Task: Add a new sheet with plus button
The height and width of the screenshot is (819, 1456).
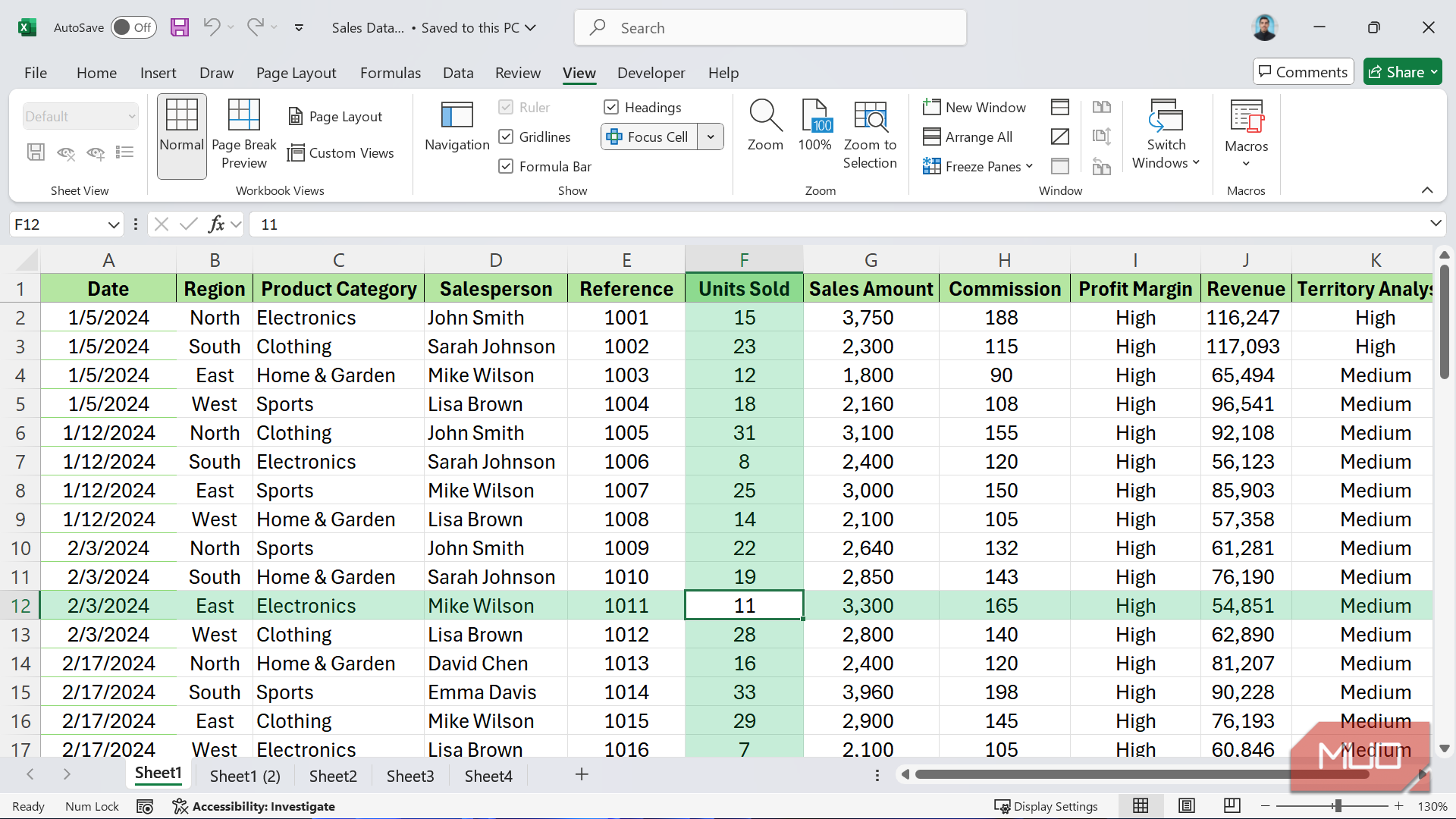Action: tap(582, 774)
